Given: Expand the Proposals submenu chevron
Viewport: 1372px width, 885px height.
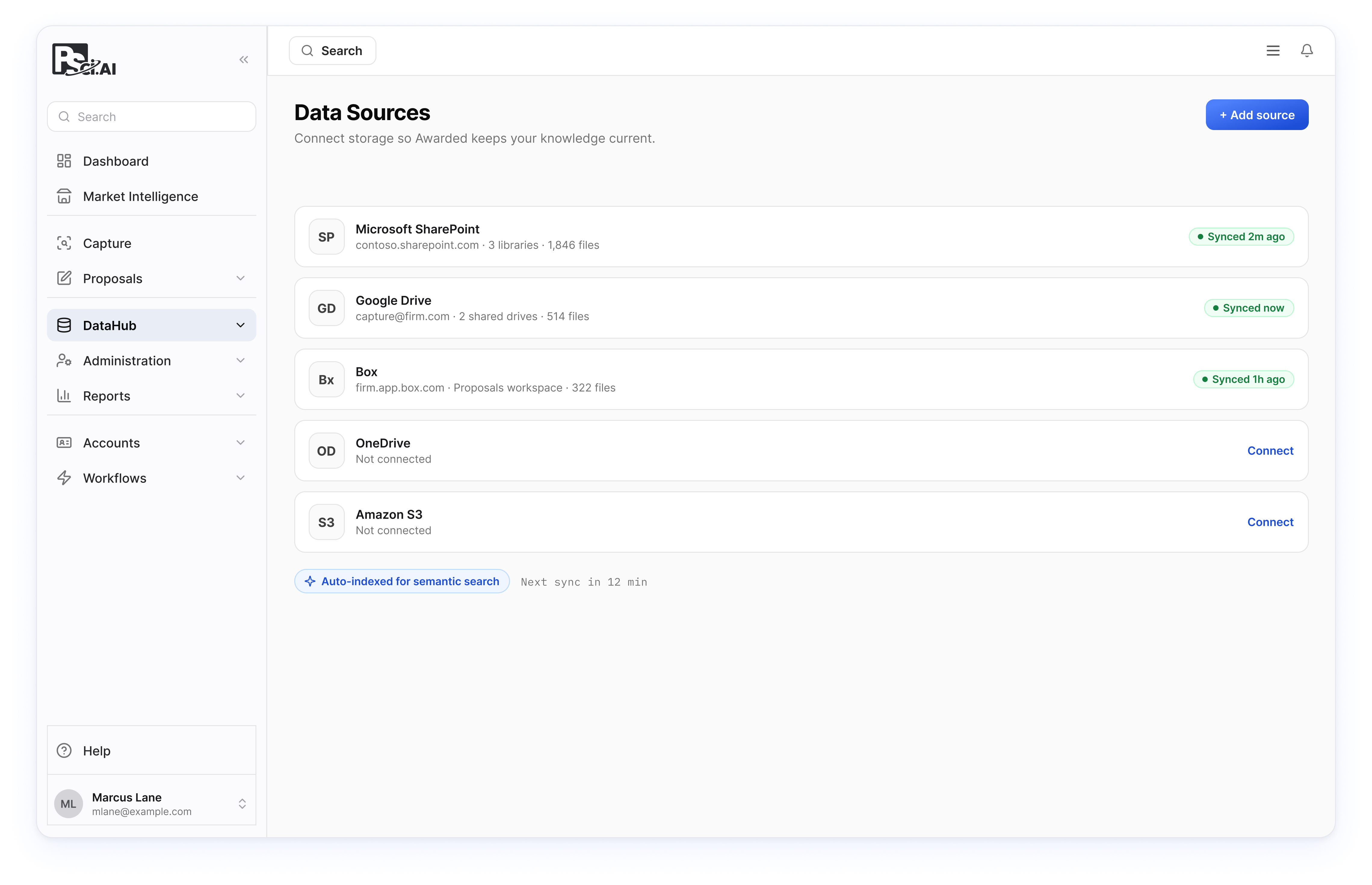Looking at the screenshot, I should (241, 279).
